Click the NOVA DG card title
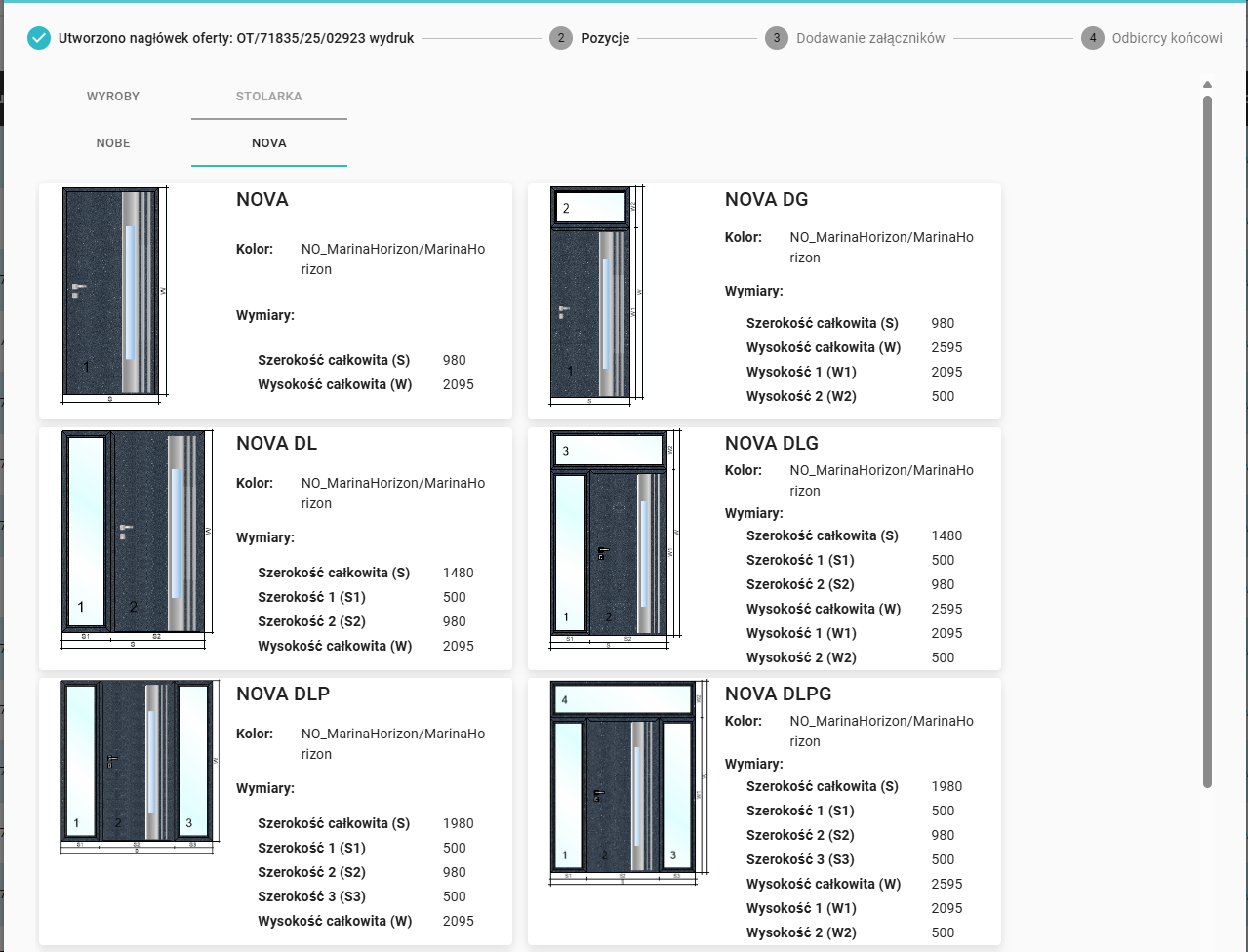Screen dimensions: 1248x952 point(766,199)
